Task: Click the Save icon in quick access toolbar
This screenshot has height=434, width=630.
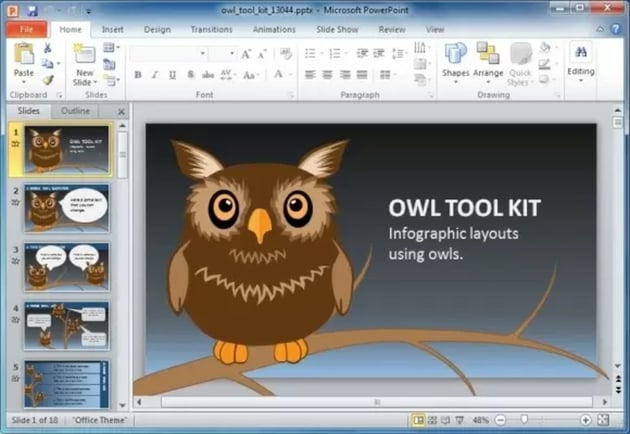Action: pos(33,10)
